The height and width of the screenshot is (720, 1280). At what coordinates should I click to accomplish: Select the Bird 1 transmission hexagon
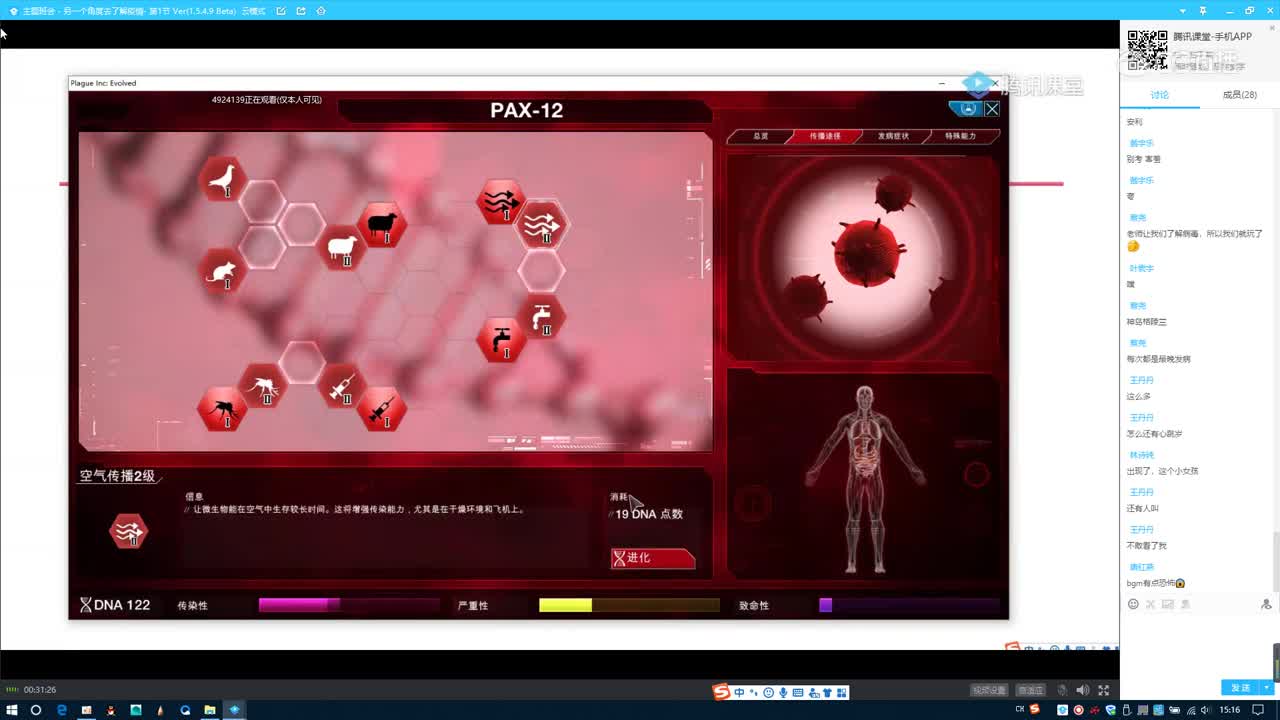coord(222,180)
